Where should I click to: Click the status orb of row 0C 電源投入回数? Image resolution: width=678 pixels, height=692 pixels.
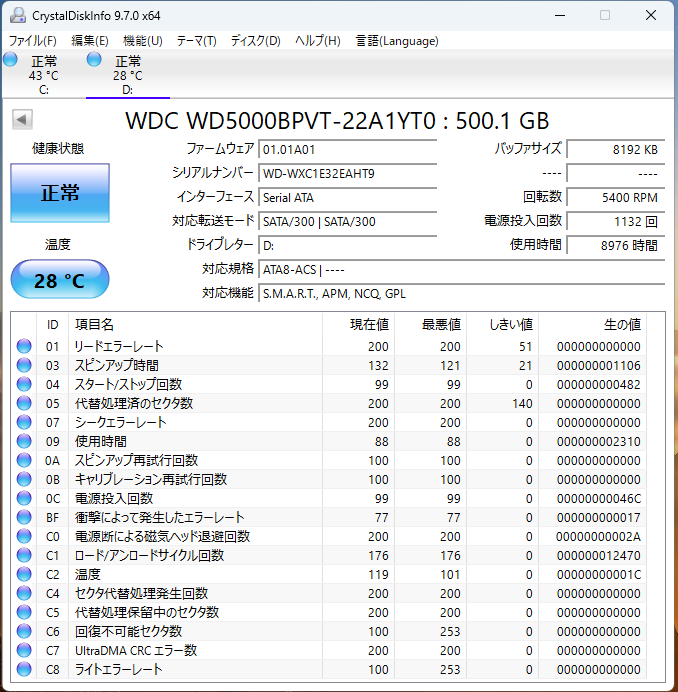(24, 498)
